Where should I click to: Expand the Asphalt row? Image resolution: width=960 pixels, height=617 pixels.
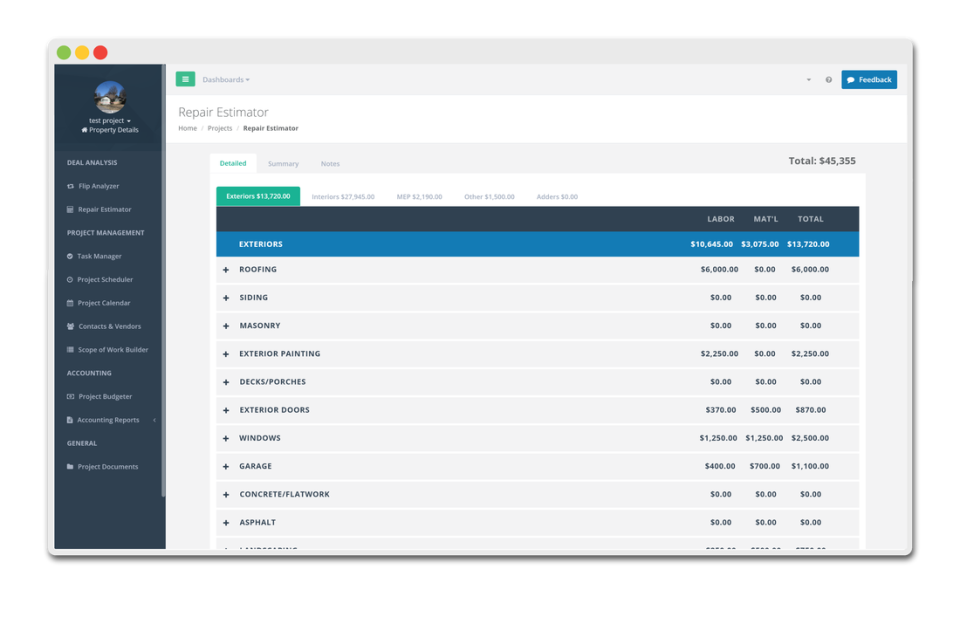226,523
